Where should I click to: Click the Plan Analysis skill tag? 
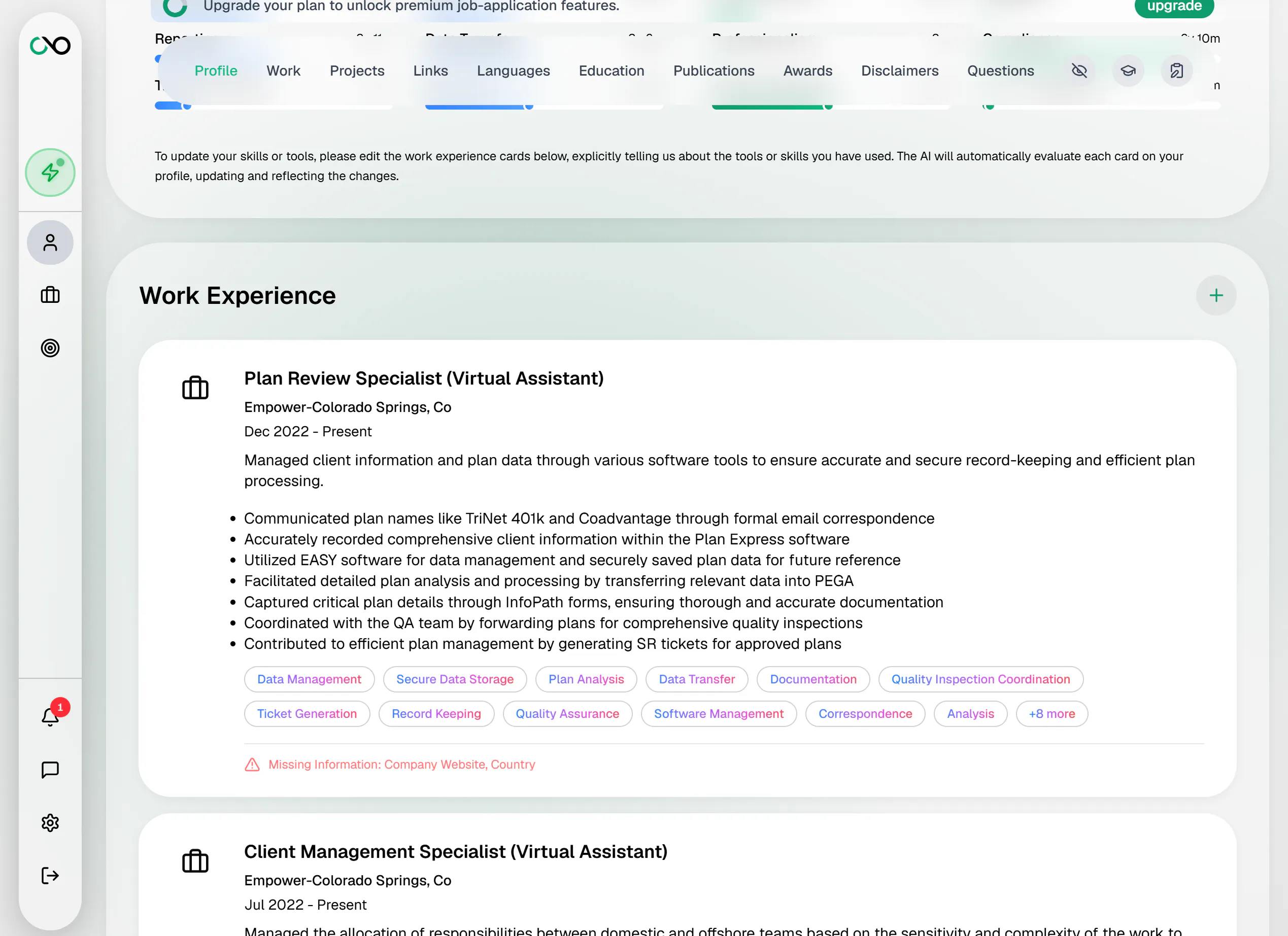click(586, 679)
